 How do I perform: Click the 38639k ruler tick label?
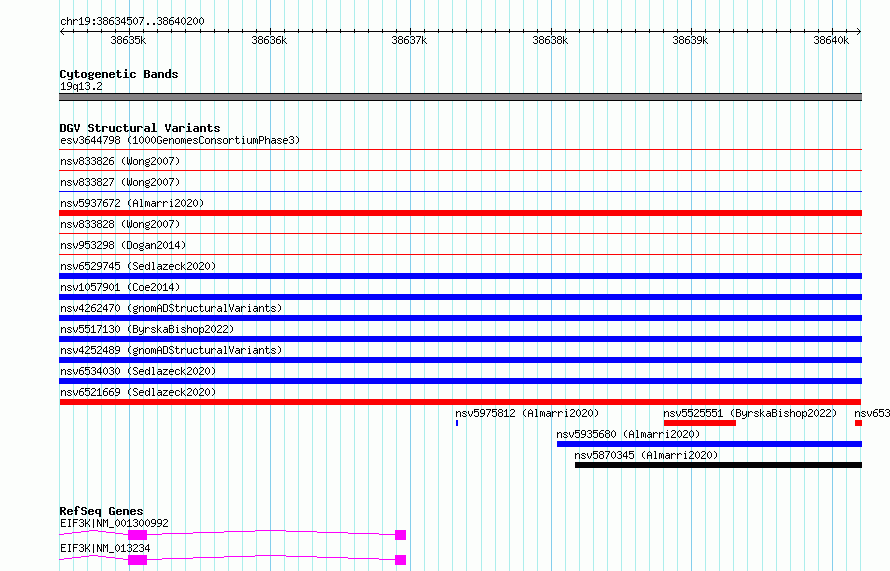tap(690, 40)
